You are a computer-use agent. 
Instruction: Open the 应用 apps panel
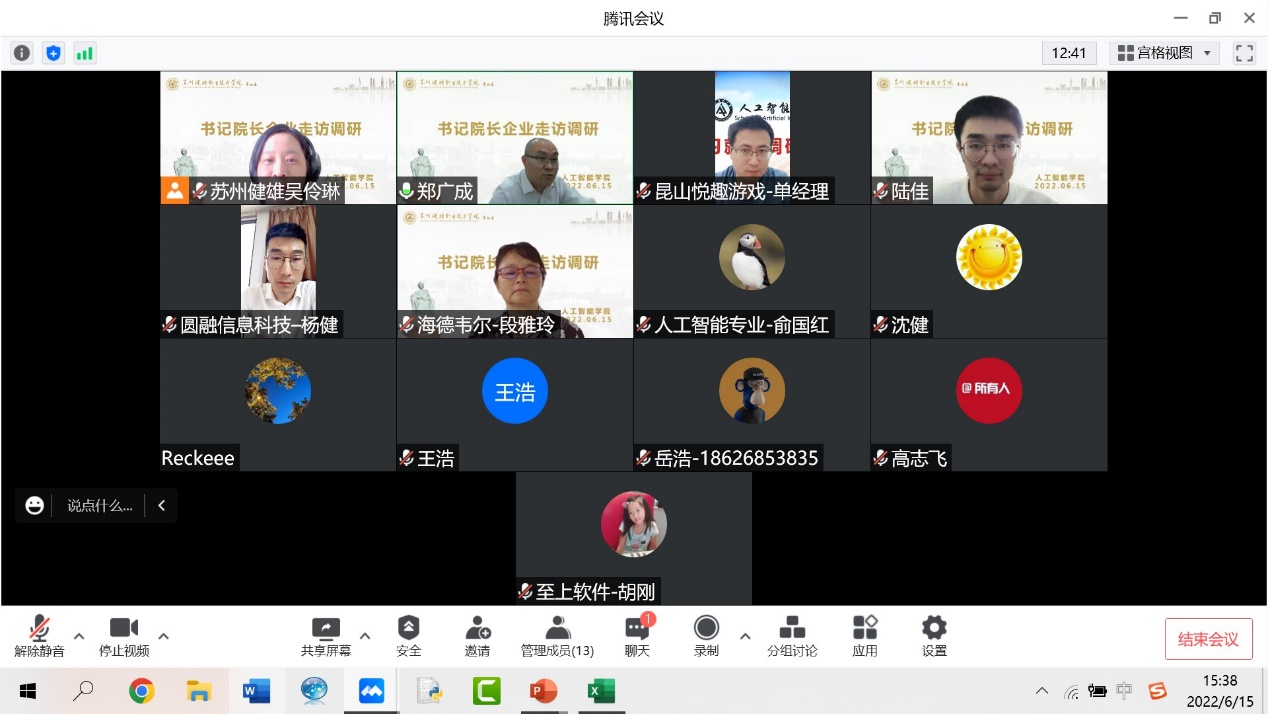click(865, 636)
